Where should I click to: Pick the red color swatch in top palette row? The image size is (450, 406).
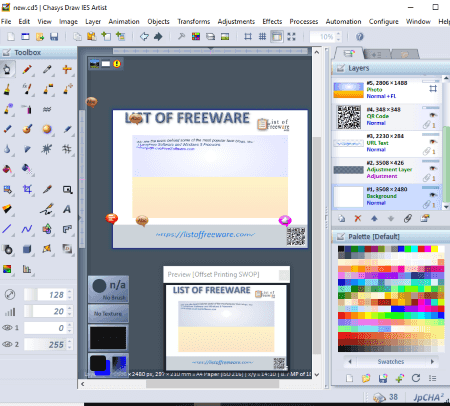pos(421,249)
